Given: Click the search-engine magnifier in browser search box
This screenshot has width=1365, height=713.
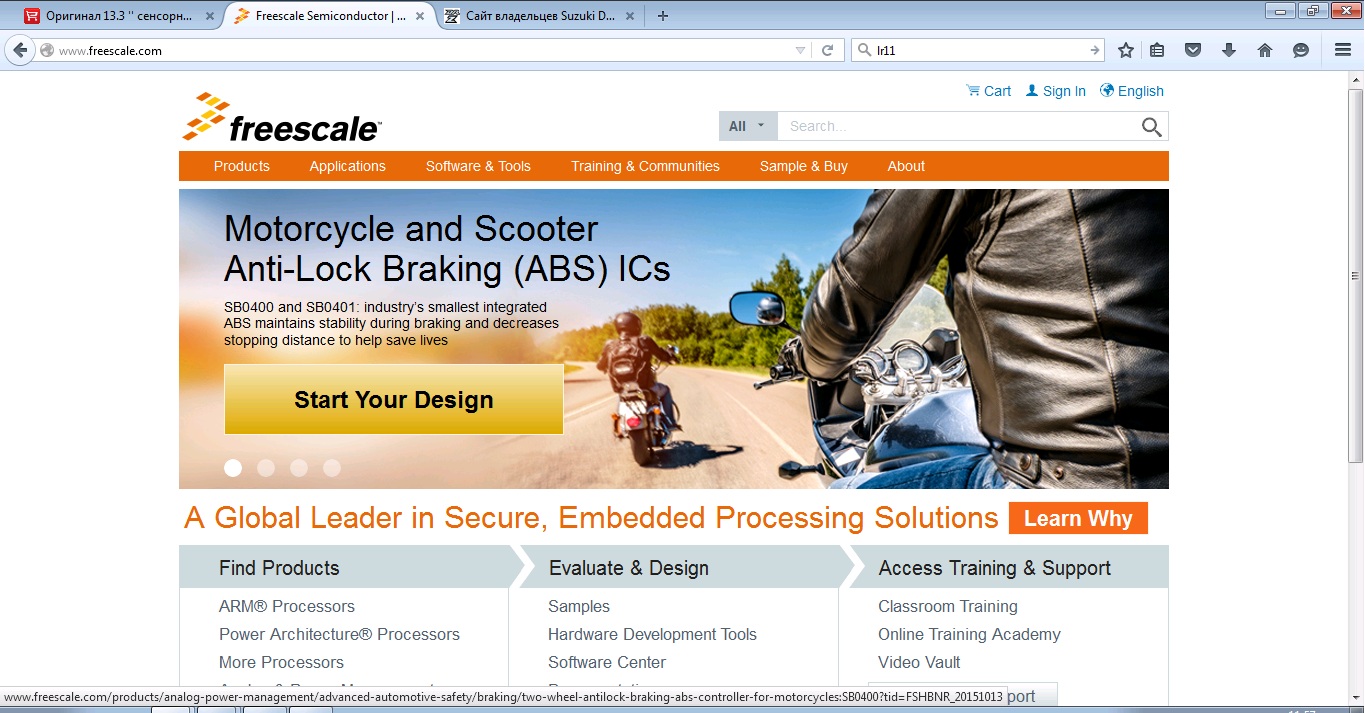Looking at the screenshot, I should [862, 50].
